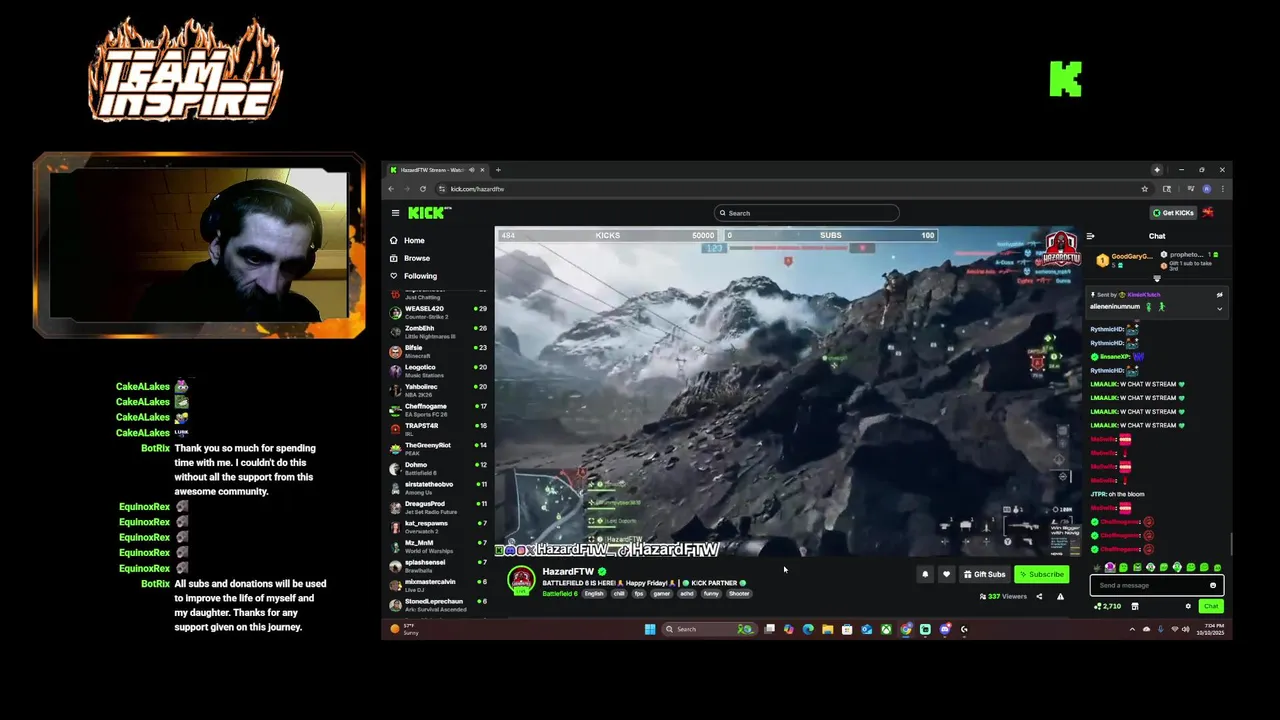
Task: Unpin the pinned chat message icon
Action: [1219, 295]
